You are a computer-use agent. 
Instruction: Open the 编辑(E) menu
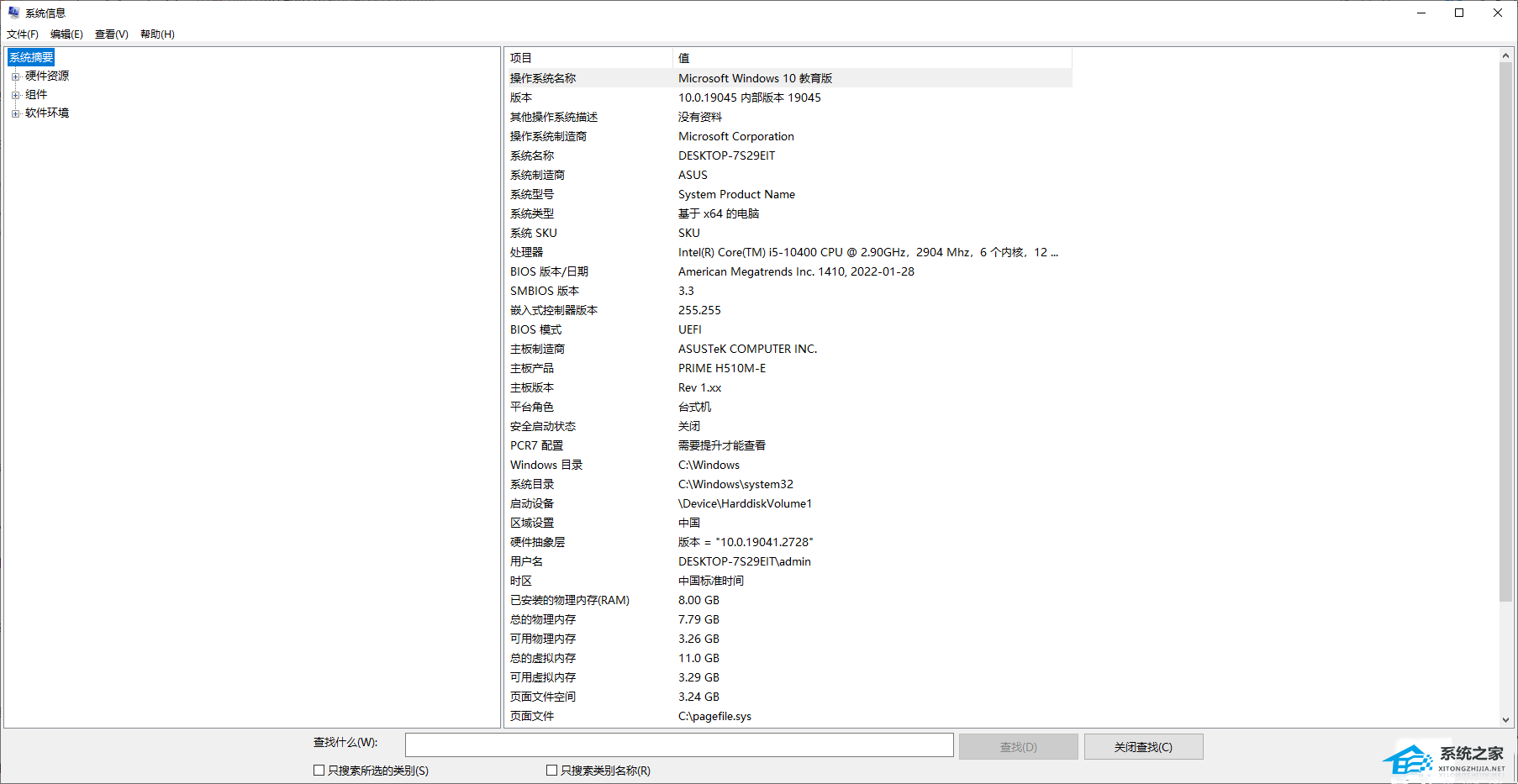(66, 34)
